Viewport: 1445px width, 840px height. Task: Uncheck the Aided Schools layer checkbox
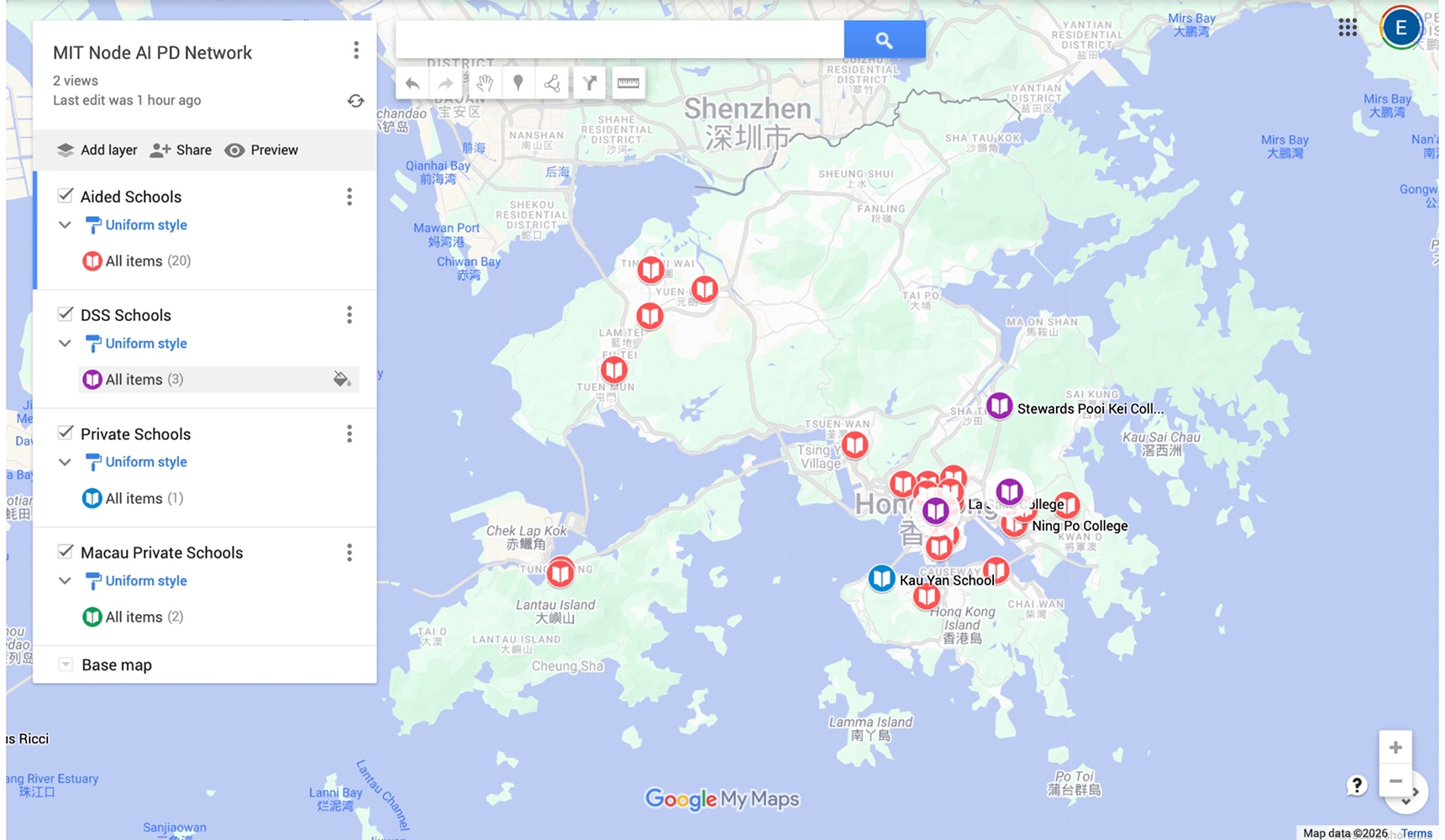coord(66,196)
